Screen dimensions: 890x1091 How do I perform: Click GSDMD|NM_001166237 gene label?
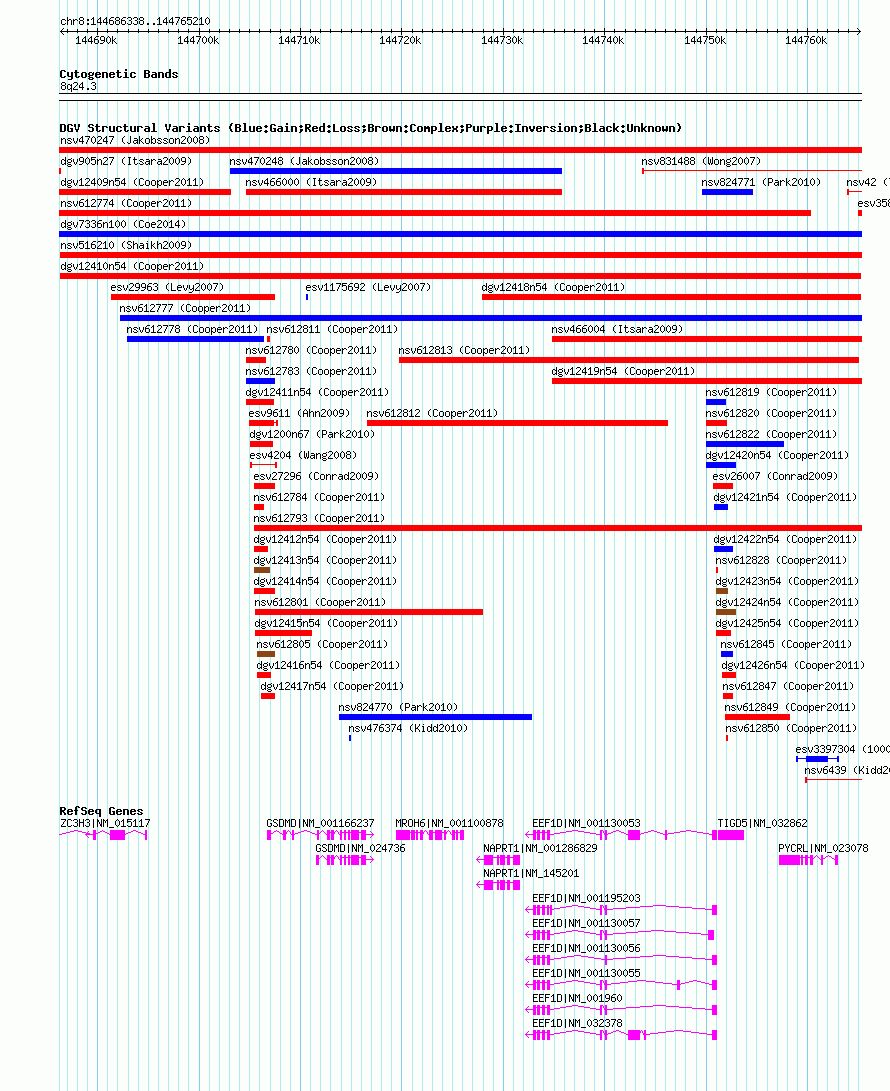pos(320,822)
